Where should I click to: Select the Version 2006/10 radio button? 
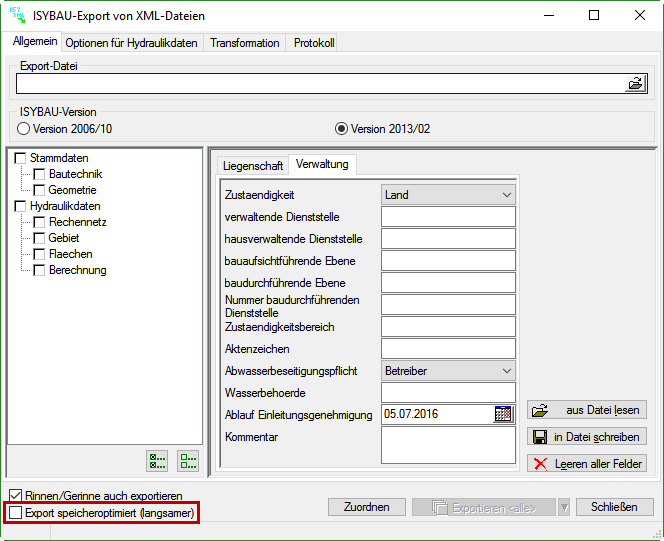(x=23, y=129)
